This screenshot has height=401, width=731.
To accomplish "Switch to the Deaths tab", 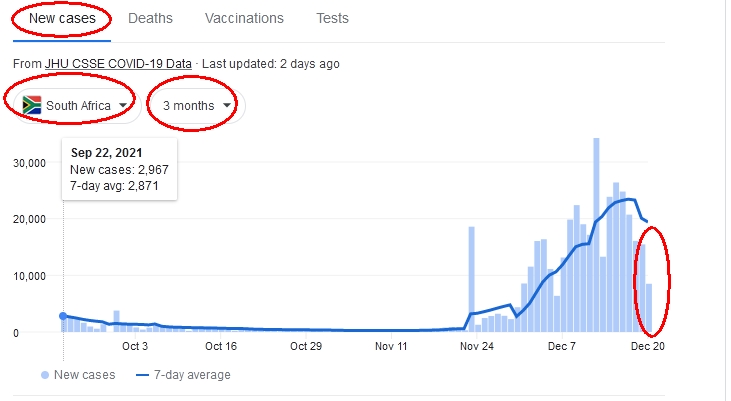I will point(150,18).
